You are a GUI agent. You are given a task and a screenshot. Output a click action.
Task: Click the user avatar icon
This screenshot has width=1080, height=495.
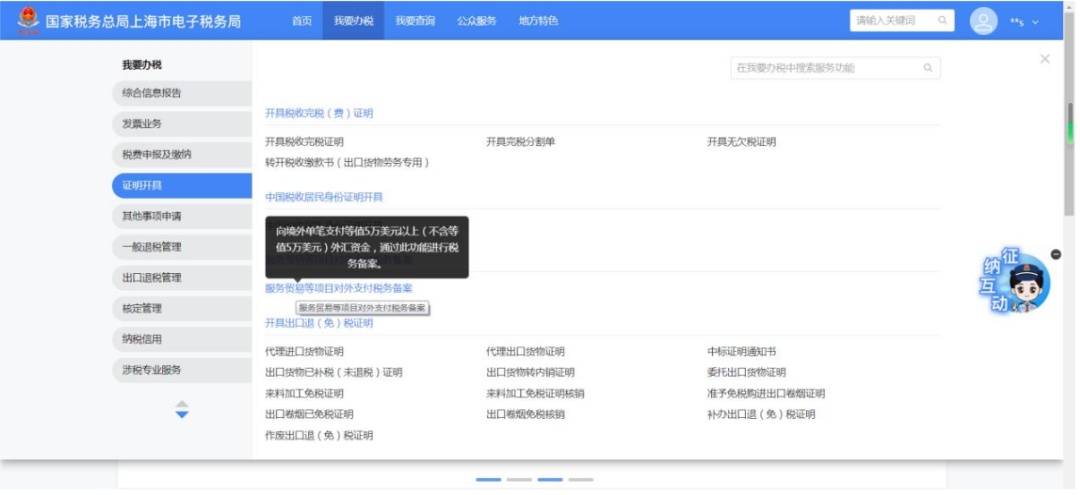tap(984, 21)
